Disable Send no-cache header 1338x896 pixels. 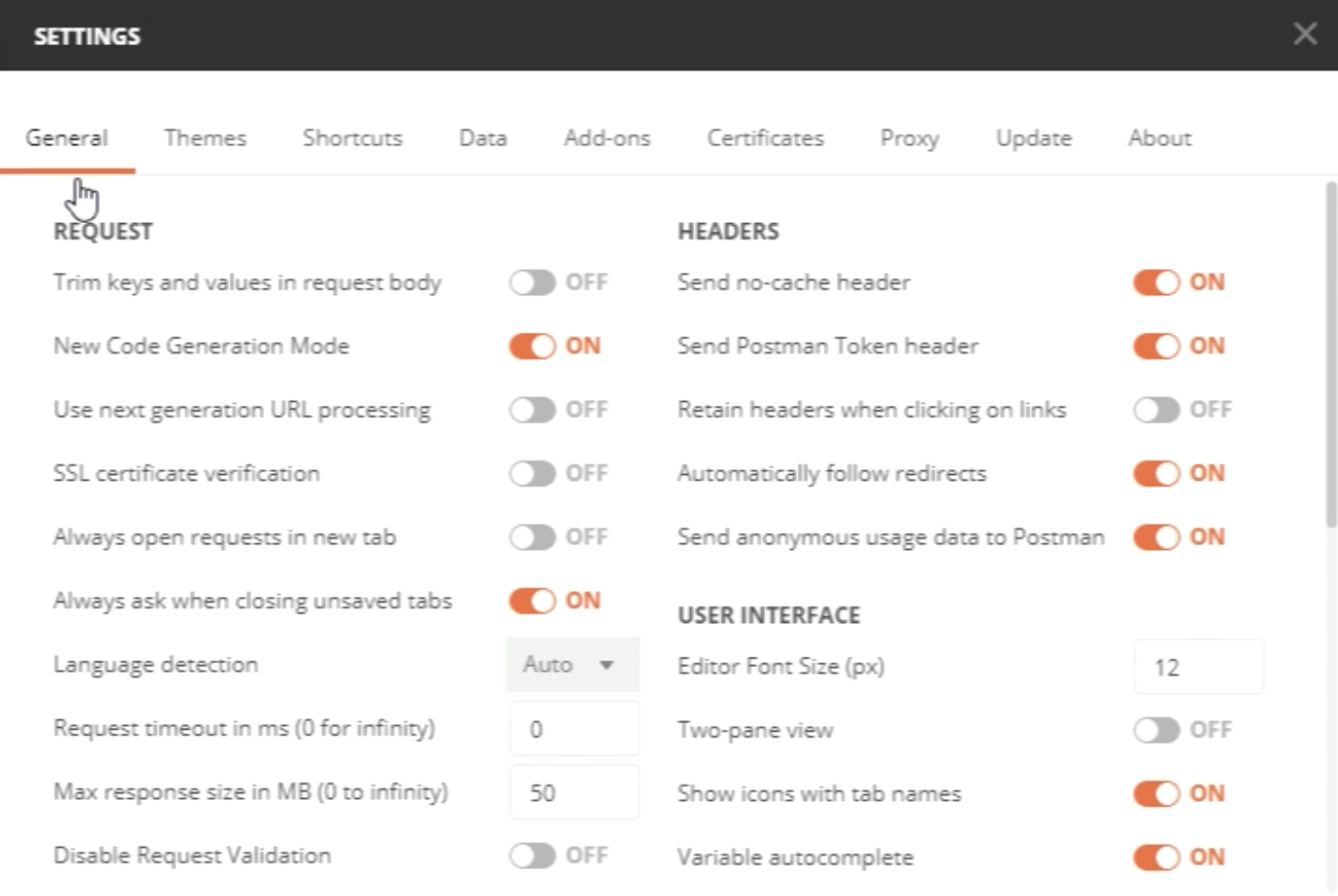click(1156, 283)
